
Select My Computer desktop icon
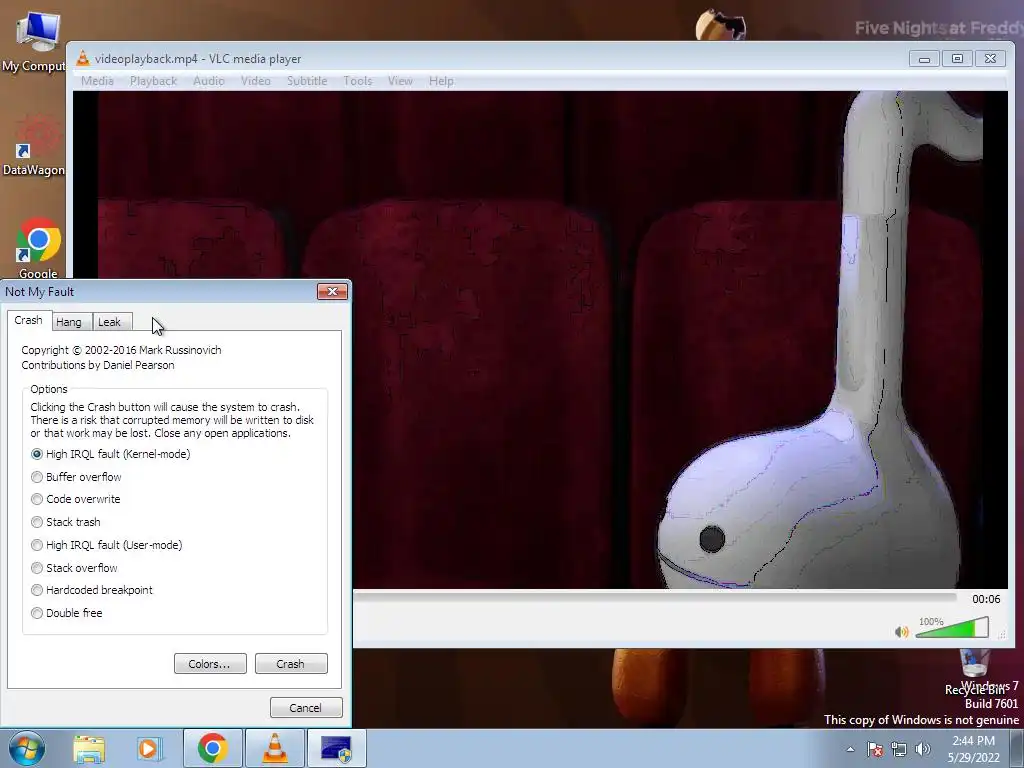pos(34,40)
